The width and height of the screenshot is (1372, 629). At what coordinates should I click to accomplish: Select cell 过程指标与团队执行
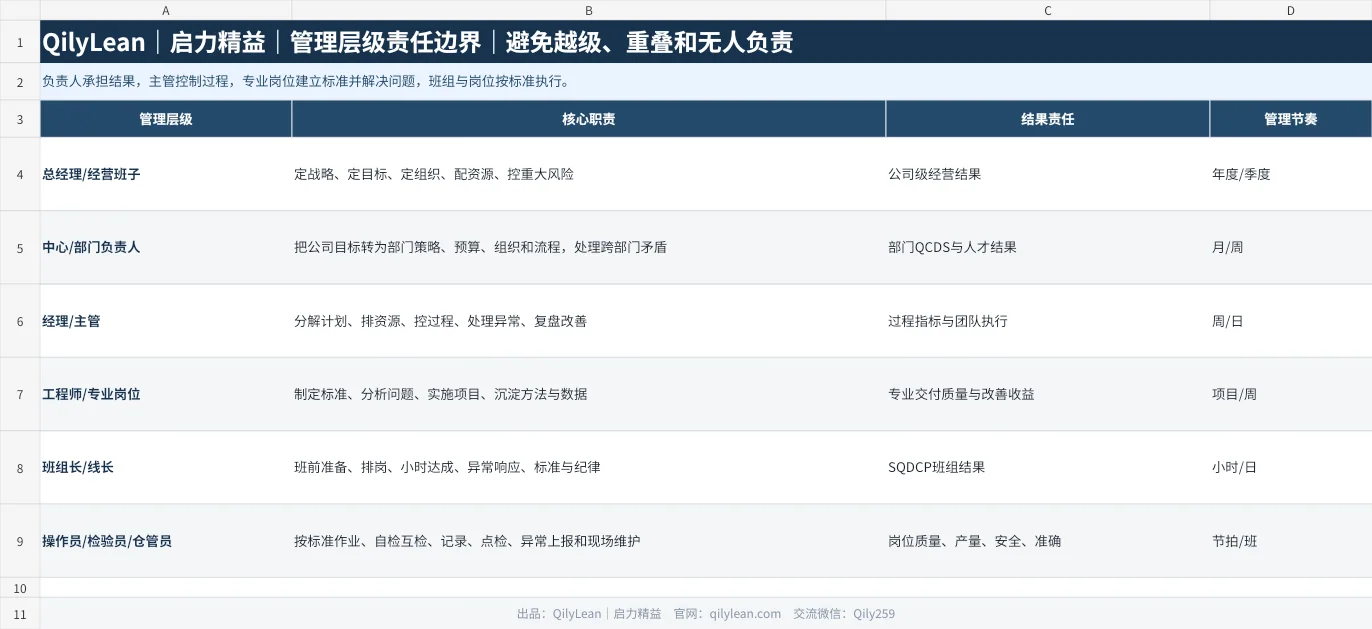click(1048, 321)
